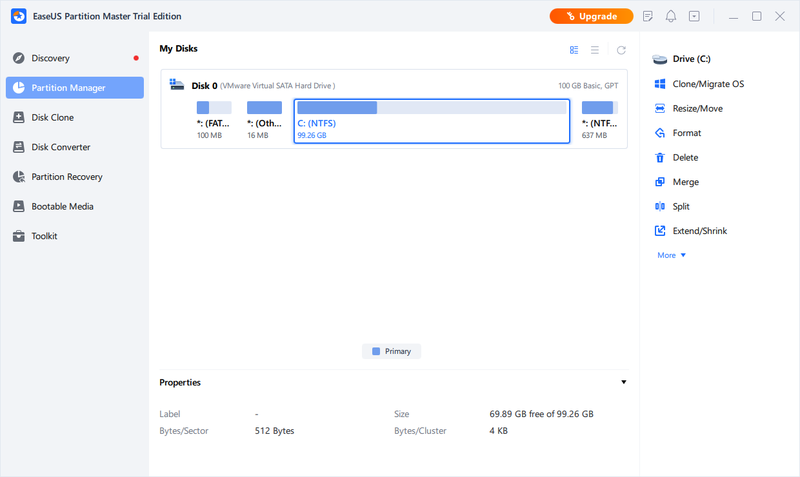Refresh the My Disks view
The image size is (800, 477).
[x=621, y=49]
